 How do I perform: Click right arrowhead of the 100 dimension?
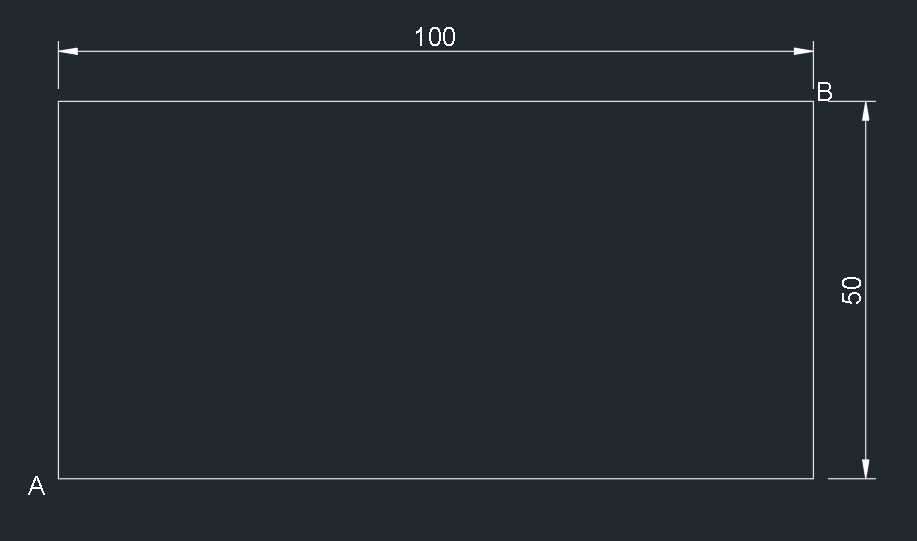804,51
